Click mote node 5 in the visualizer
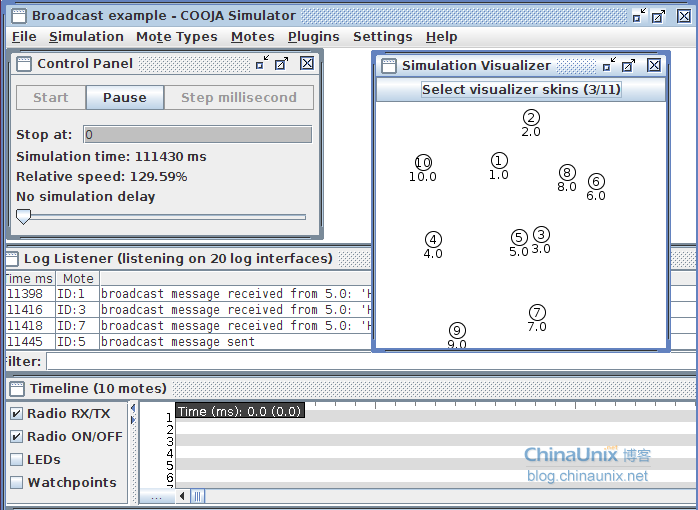698x510 pixels. [519, 237]
